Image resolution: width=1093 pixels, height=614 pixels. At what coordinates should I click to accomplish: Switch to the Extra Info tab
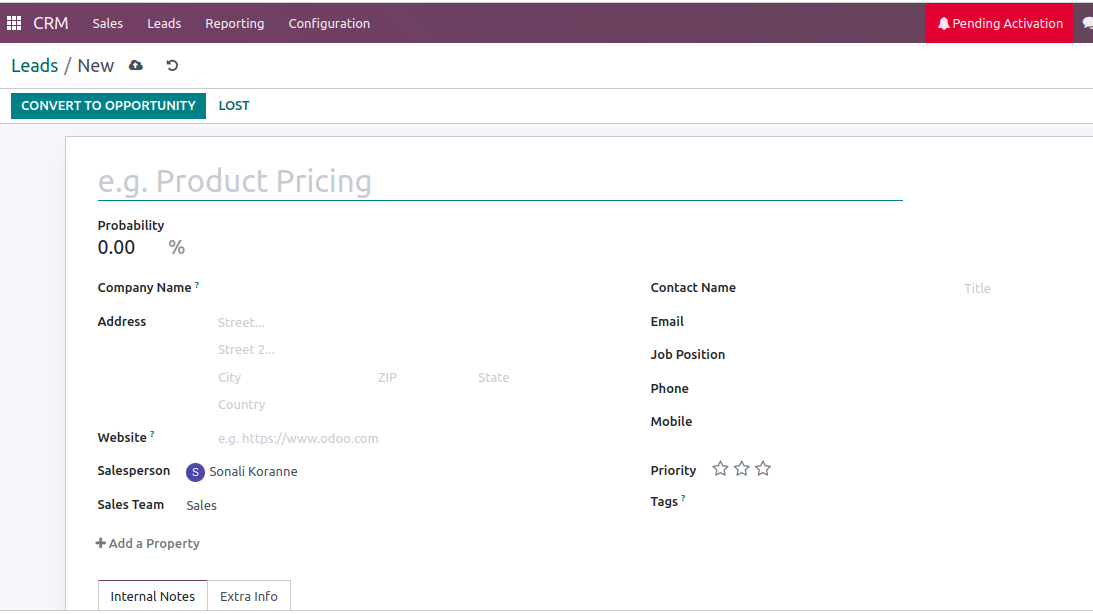coord(249,596)
